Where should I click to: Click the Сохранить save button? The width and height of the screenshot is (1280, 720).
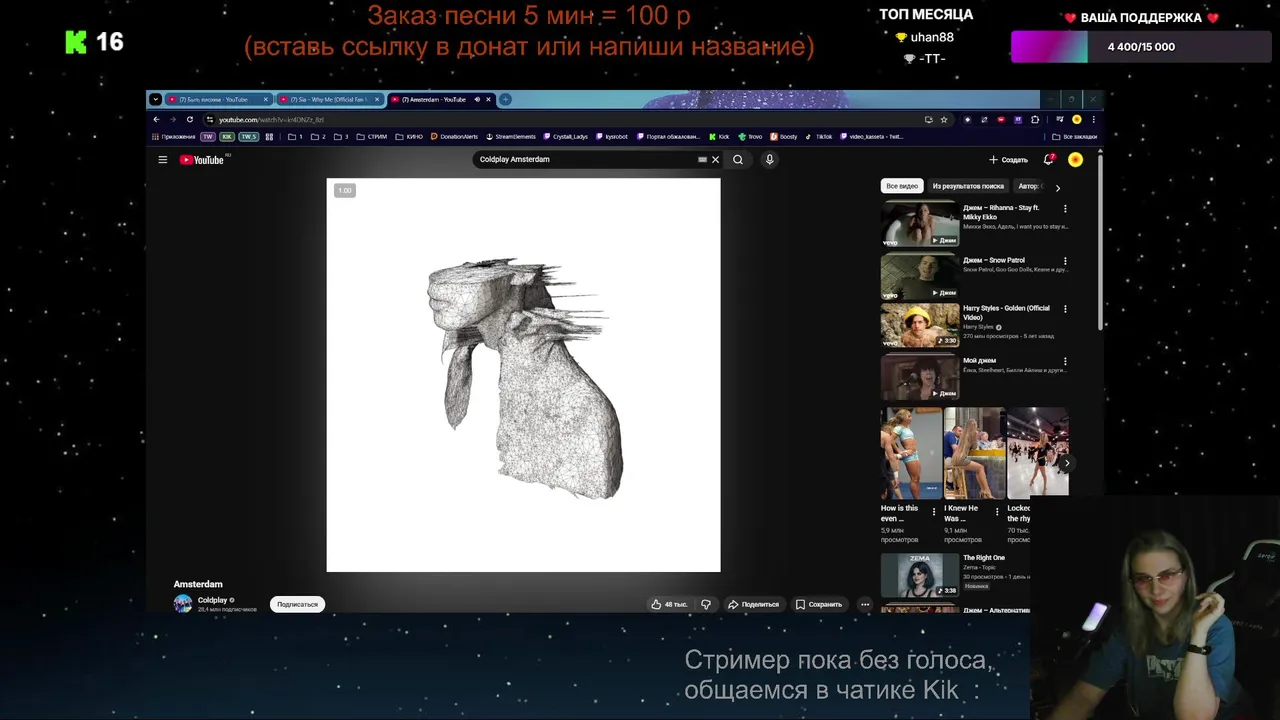(x=819, y=604)
